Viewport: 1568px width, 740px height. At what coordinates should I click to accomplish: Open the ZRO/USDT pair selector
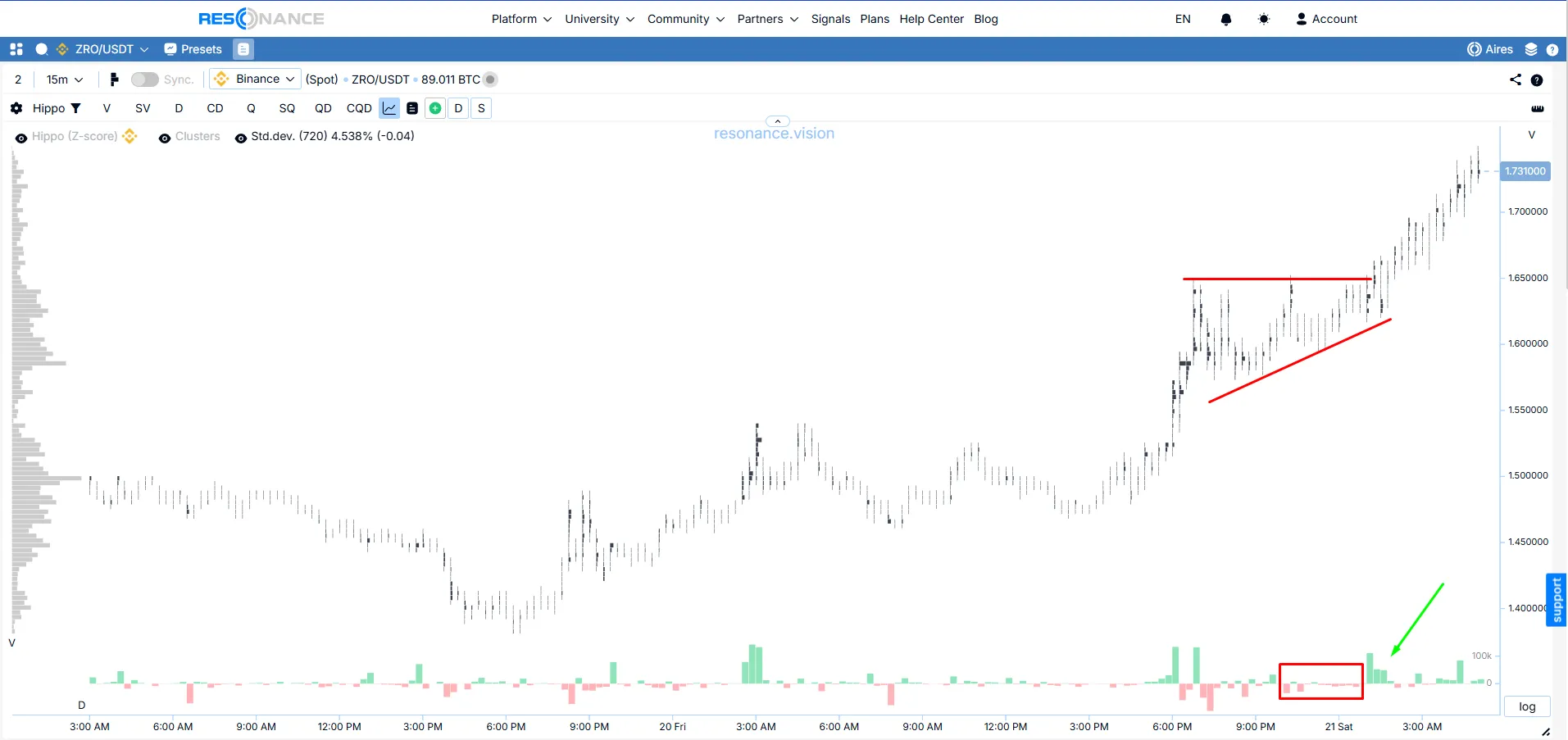102,49
